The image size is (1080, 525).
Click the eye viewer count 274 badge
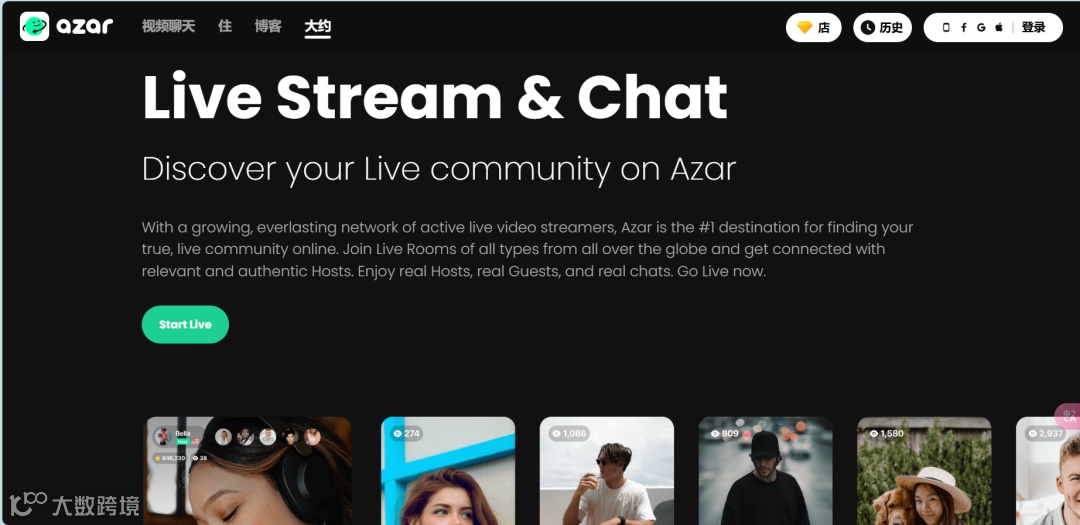[406, 433]
